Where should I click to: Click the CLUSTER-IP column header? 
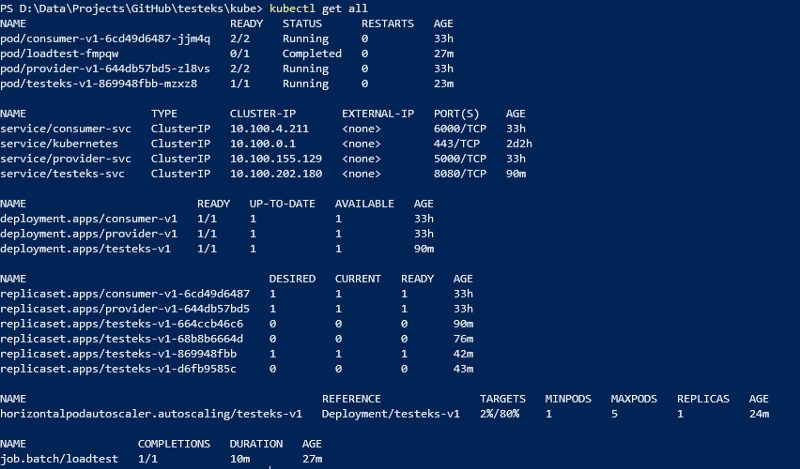[263, 114]
